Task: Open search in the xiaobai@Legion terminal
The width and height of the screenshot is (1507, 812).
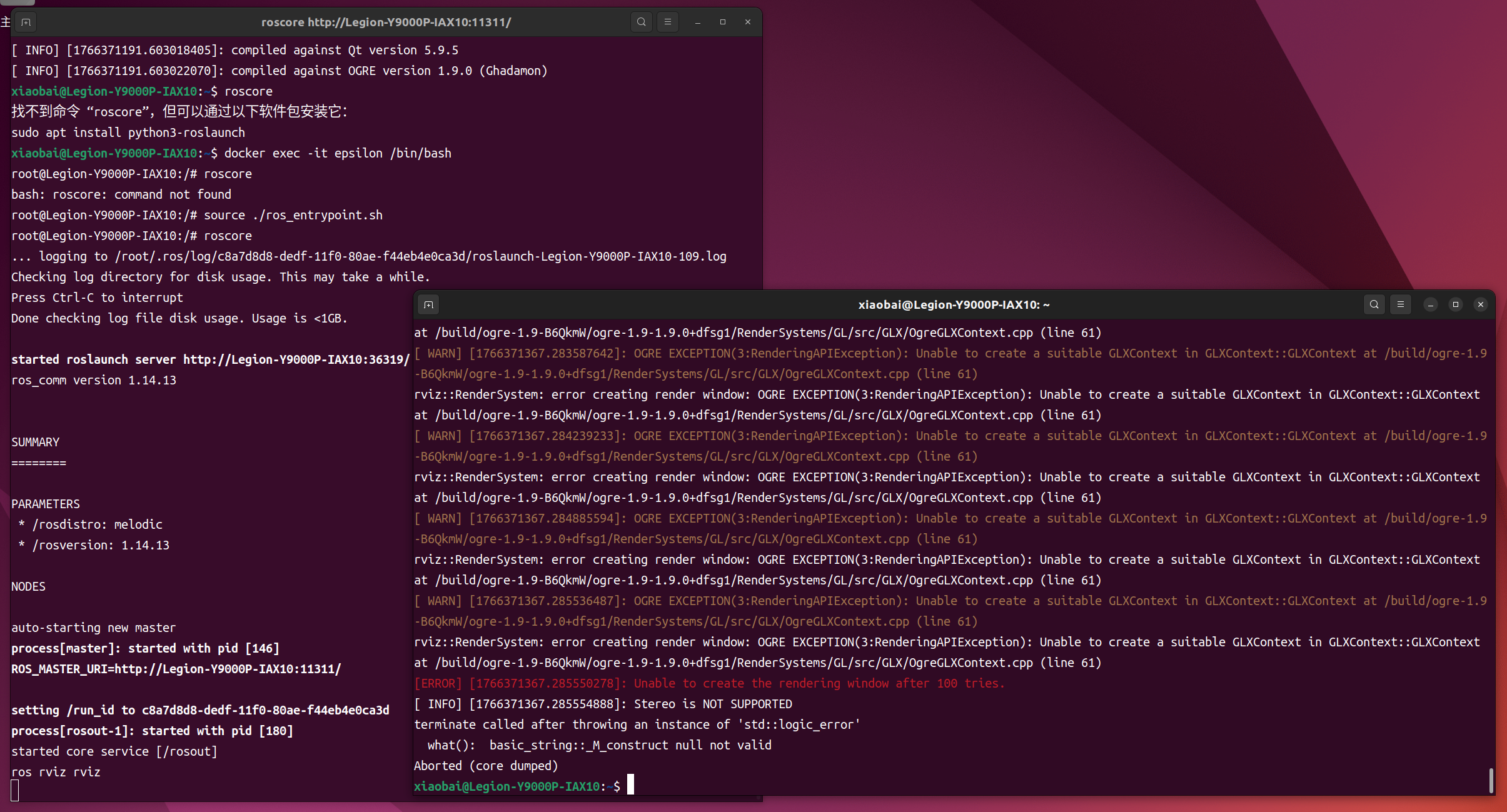Action: (x=1374, y=304)
